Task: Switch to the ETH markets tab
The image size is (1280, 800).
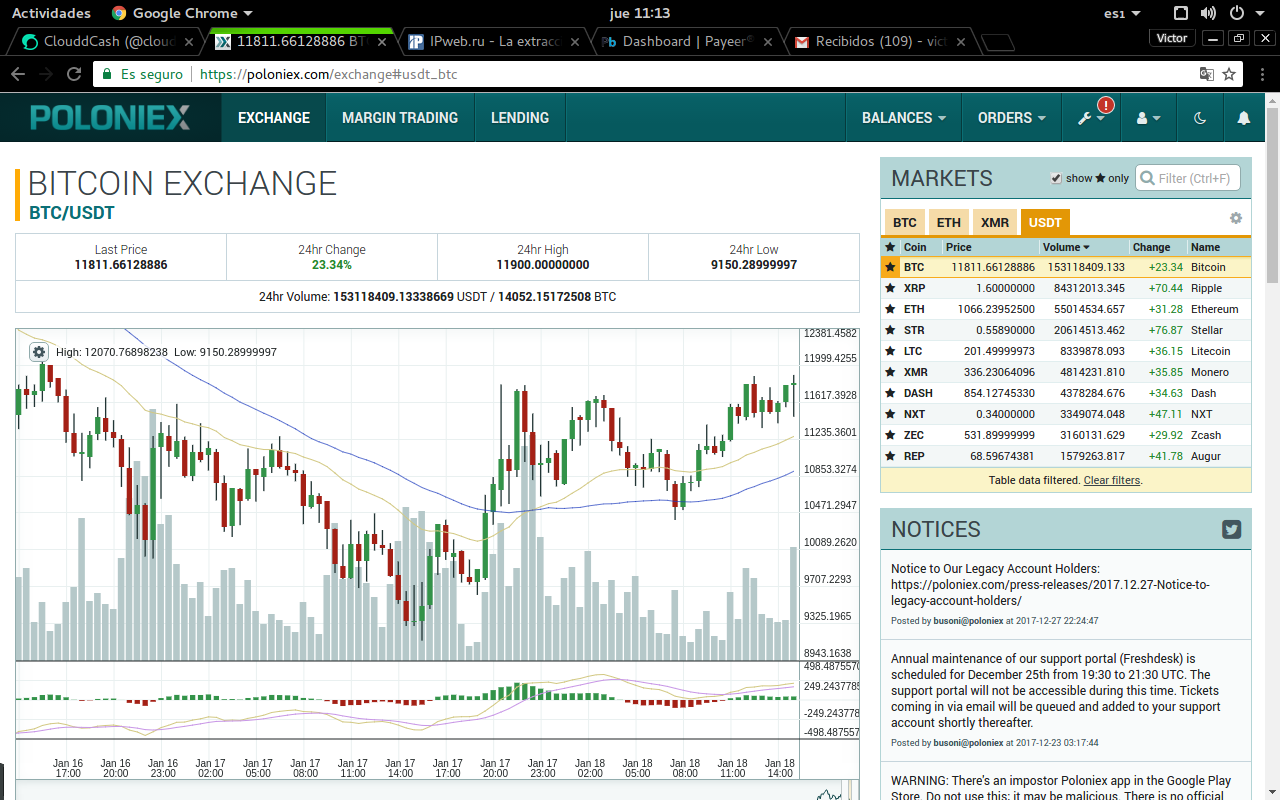Action: pyautogui.click(x=949, y=222)
